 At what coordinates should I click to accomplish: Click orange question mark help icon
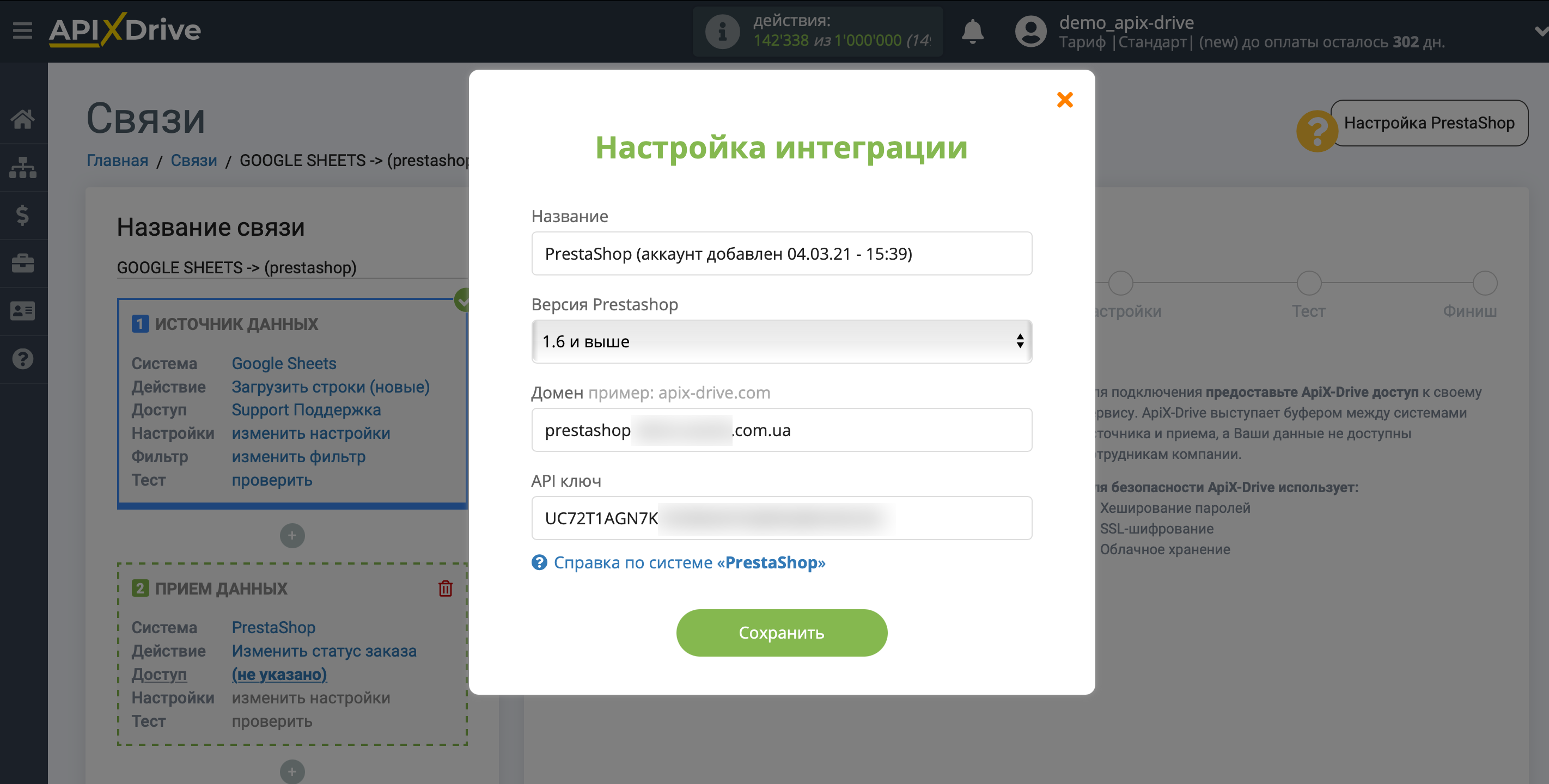(1316, 130)
